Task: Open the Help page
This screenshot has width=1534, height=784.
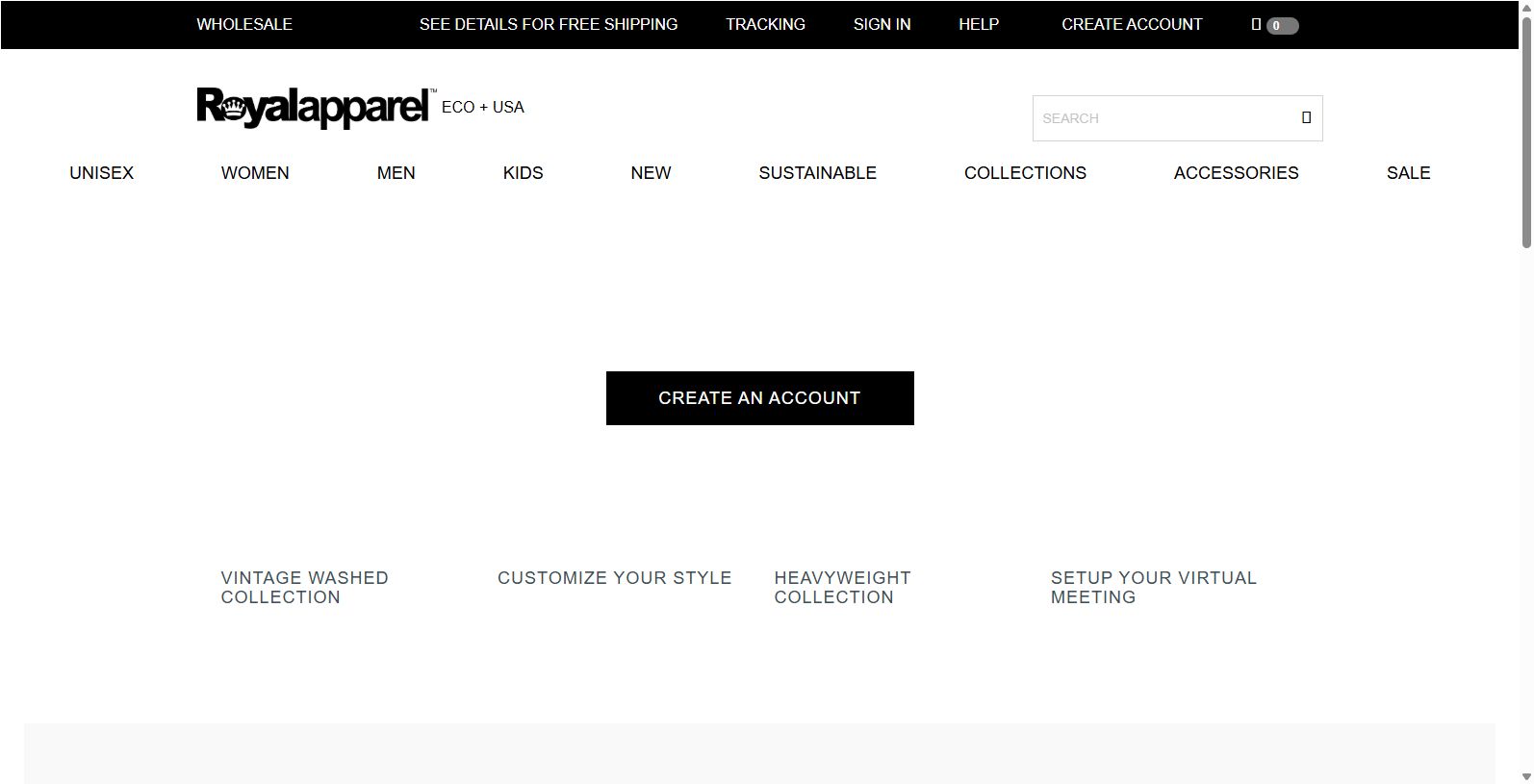Action: tap(979, 24)
